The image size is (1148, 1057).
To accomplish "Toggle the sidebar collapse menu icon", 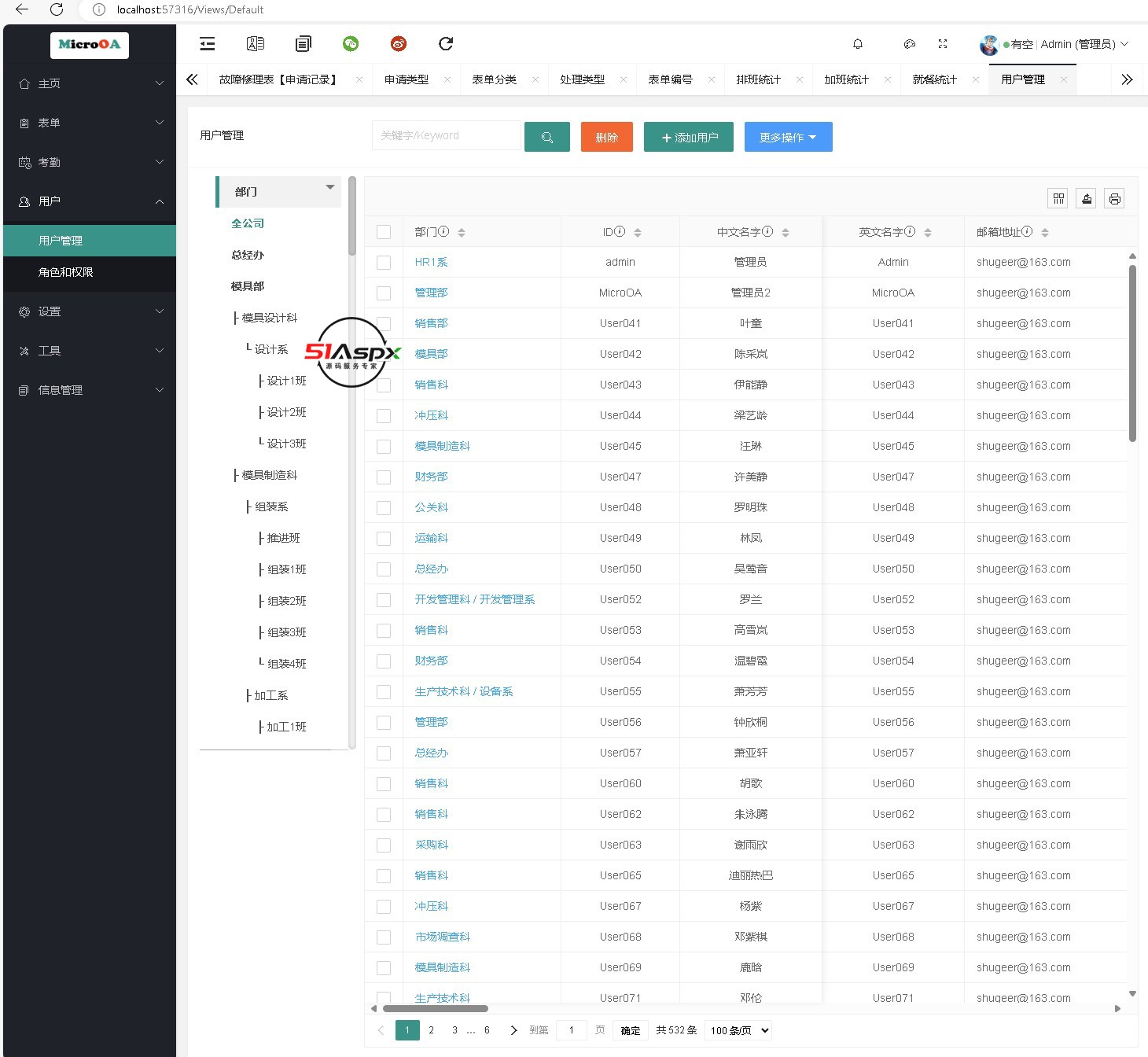I will point(208,44).
